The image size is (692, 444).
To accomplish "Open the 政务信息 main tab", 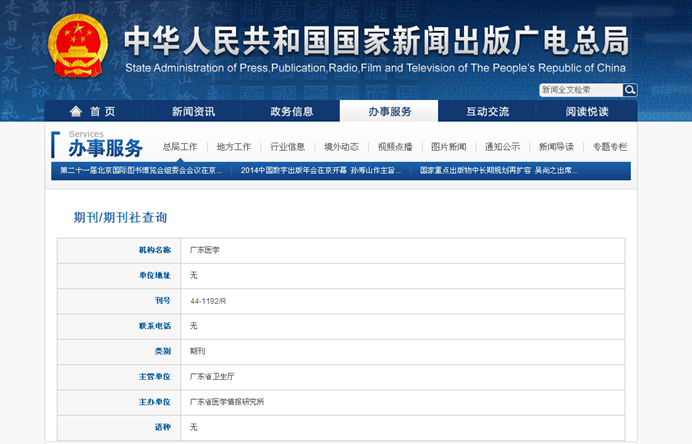I will 291,111.
